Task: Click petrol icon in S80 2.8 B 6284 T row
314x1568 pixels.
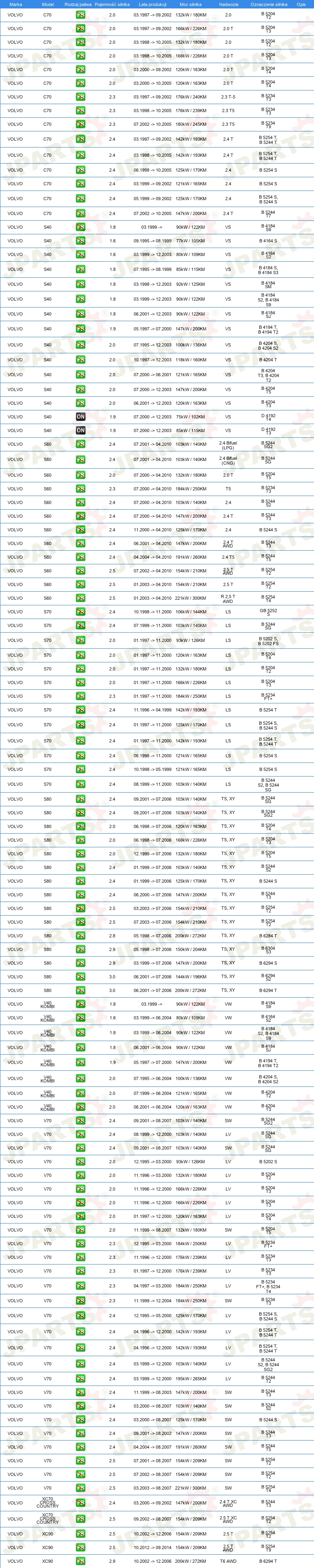Action: tap(80, 936)
